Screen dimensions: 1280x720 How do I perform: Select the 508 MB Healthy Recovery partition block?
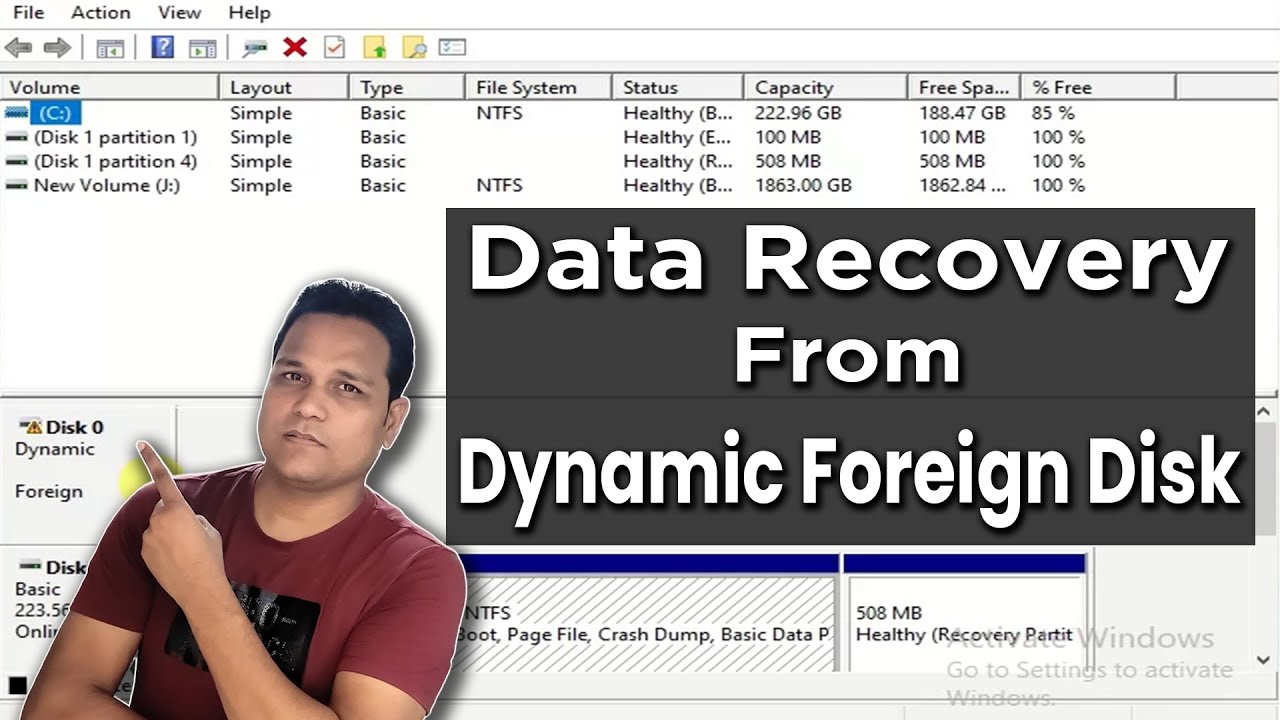click(x=965, y=614)
